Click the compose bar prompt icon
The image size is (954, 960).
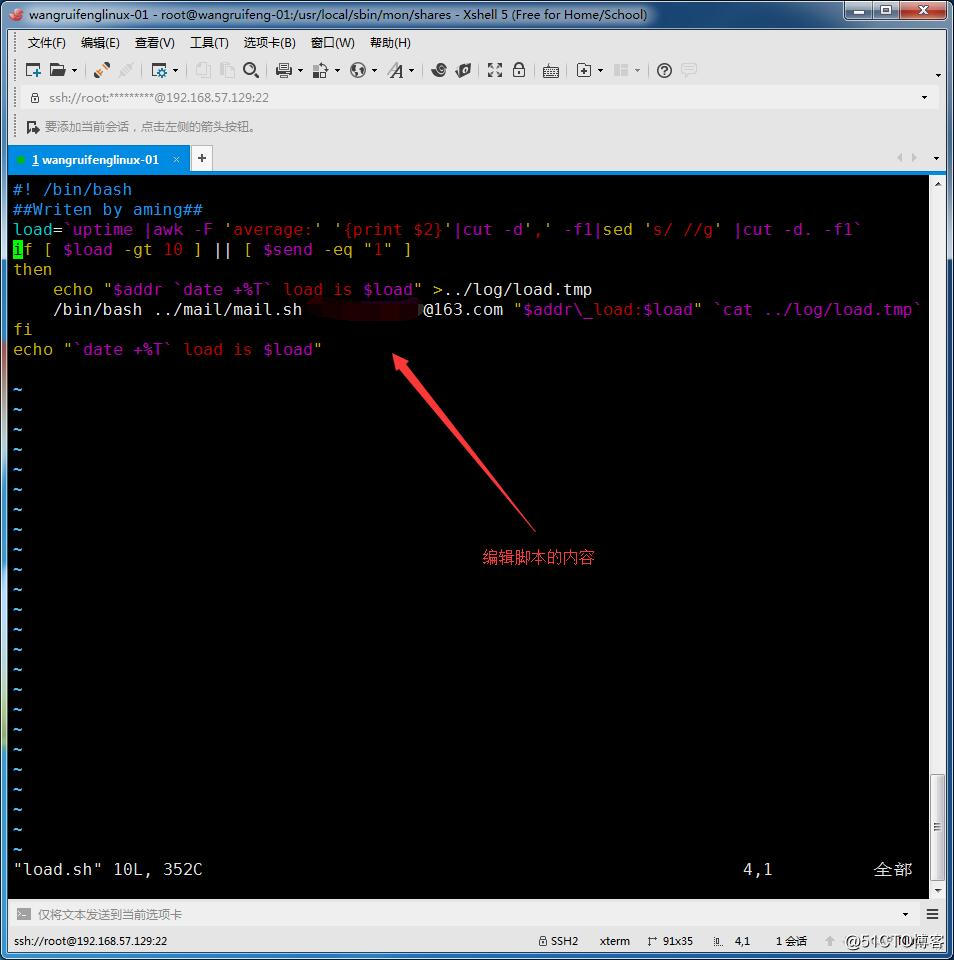pyautogui.click(x=23, y=914)
